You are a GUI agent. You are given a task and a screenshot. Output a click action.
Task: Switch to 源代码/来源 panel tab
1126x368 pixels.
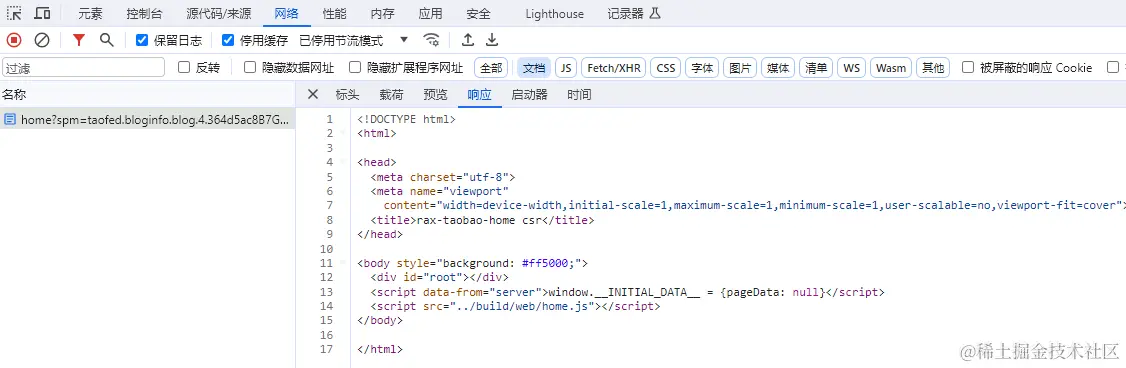tap(218, 14)
